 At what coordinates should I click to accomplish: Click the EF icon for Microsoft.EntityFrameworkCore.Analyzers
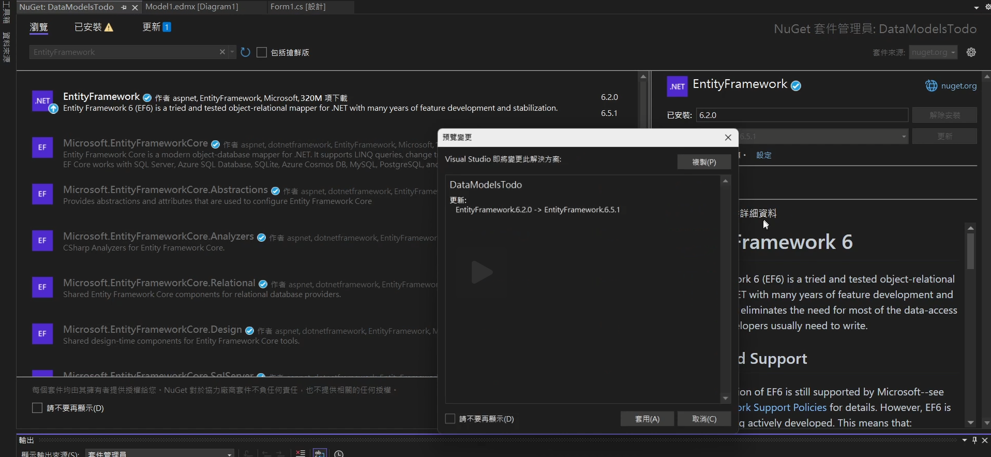(42, 240)
